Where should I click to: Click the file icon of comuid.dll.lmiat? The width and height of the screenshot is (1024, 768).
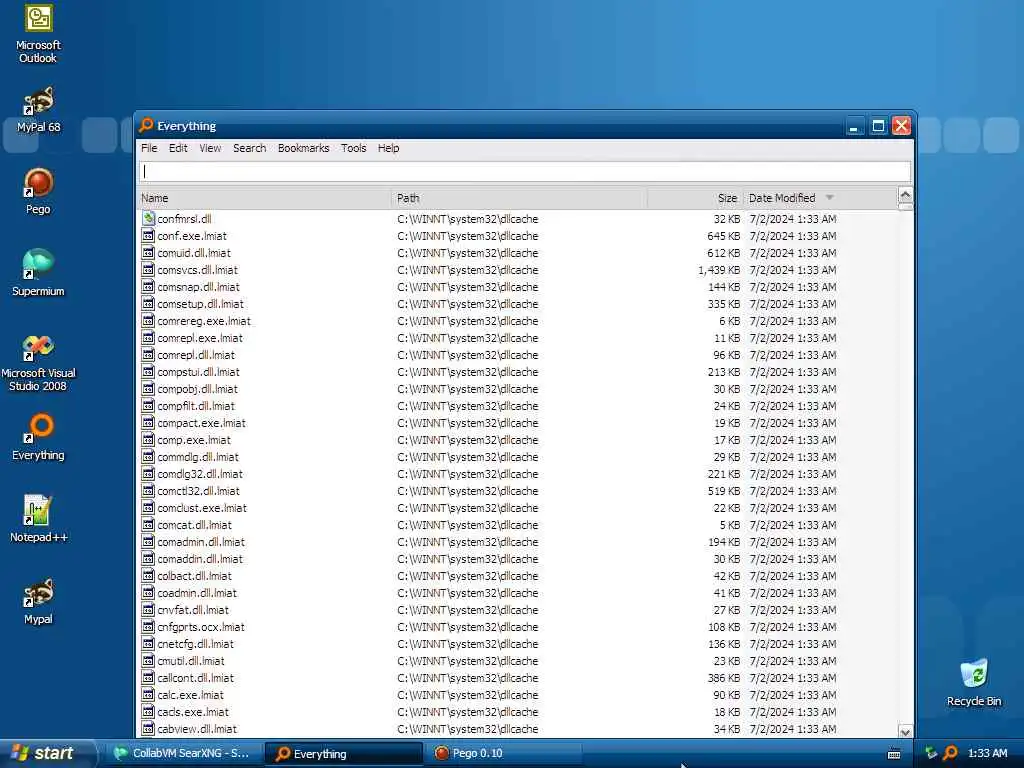point(148,253)
